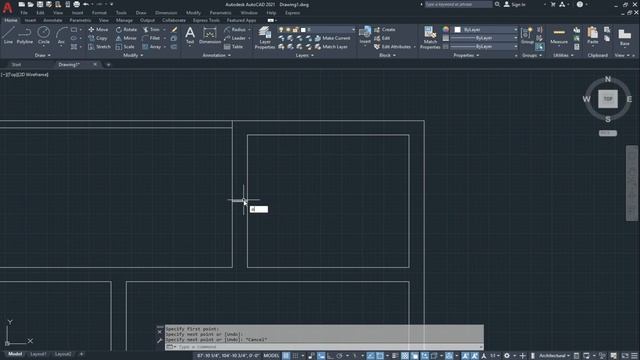Open the File menu

24,13
